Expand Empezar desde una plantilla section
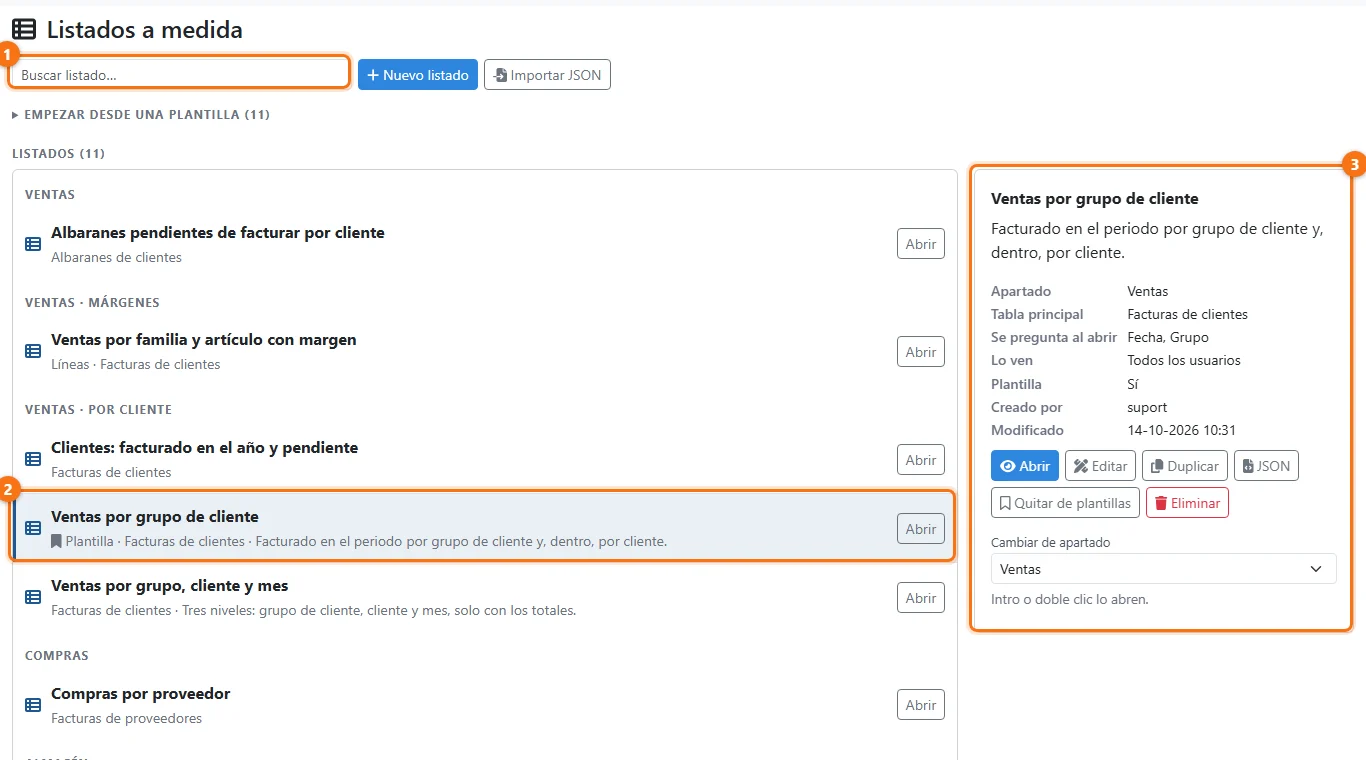The height and width of the screenshot is (760, 1366). pyautogui.click(x=141, y=115)
